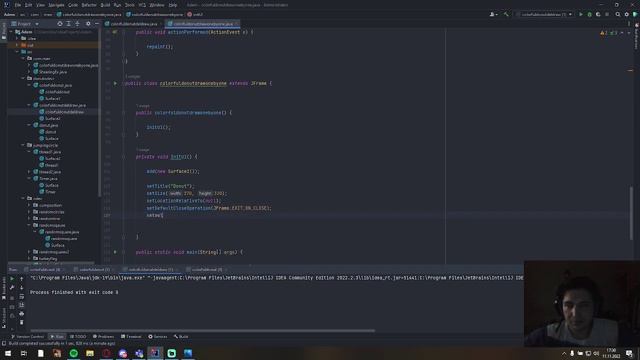Image resolution: width=640 pixels, height=360 pixels.
Task: Open the run configuration dropdown
Action: (544, 14)
